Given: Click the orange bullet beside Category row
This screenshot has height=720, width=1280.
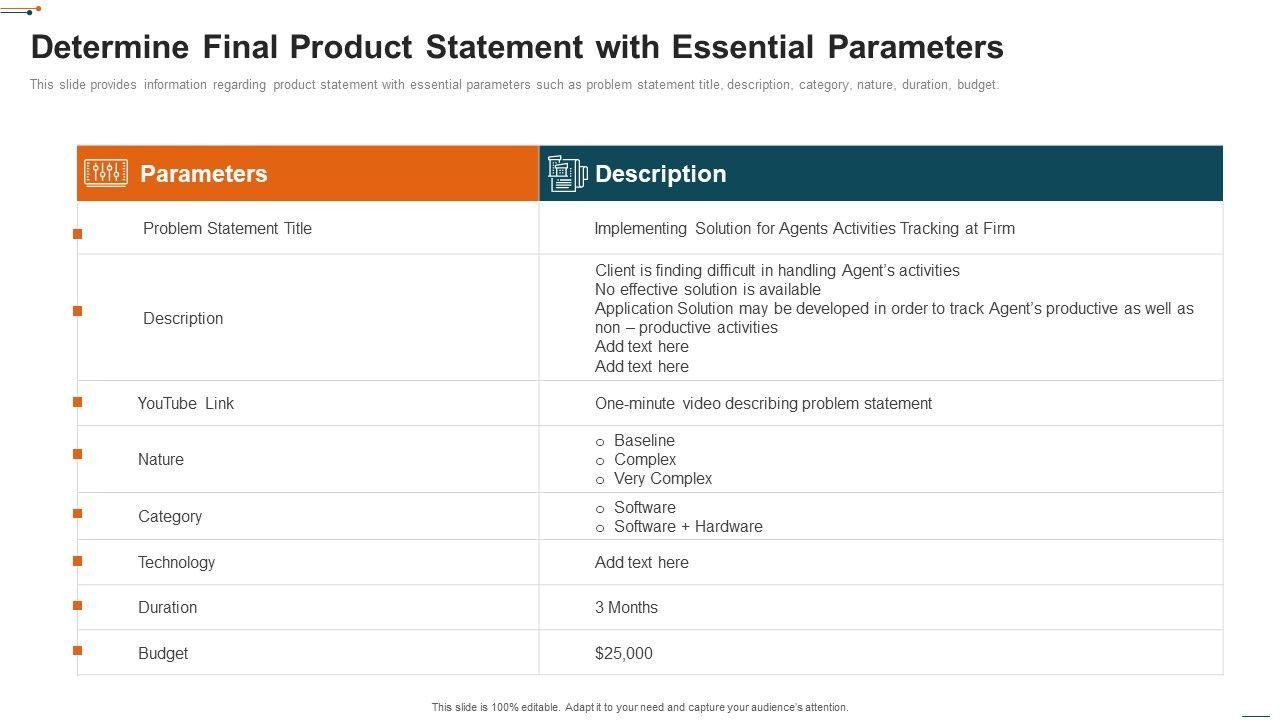Looking at the screenshot, I should pyautogui.click(x=77, y=513).
